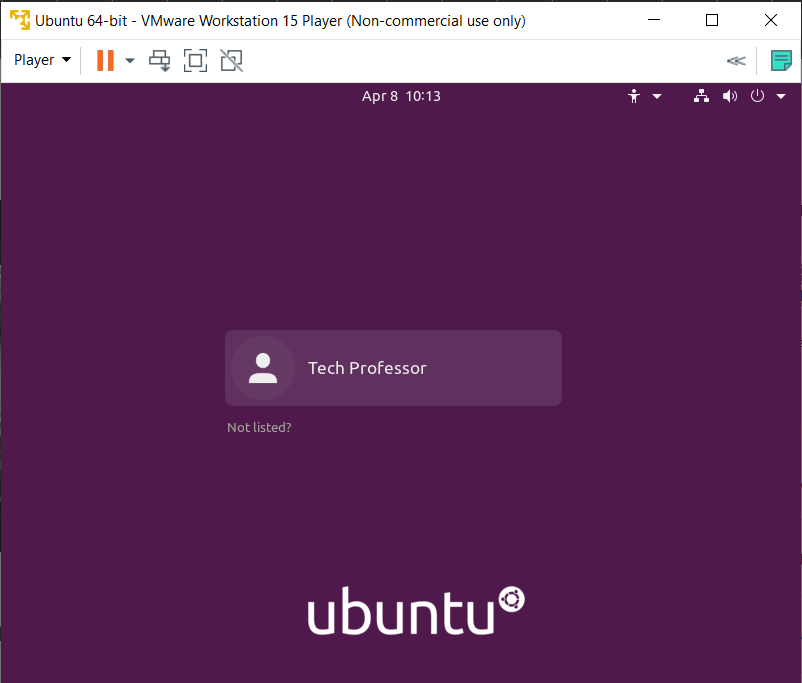Open the Player menu
Viewport: 802px width, 683px height.
(41, 60)
